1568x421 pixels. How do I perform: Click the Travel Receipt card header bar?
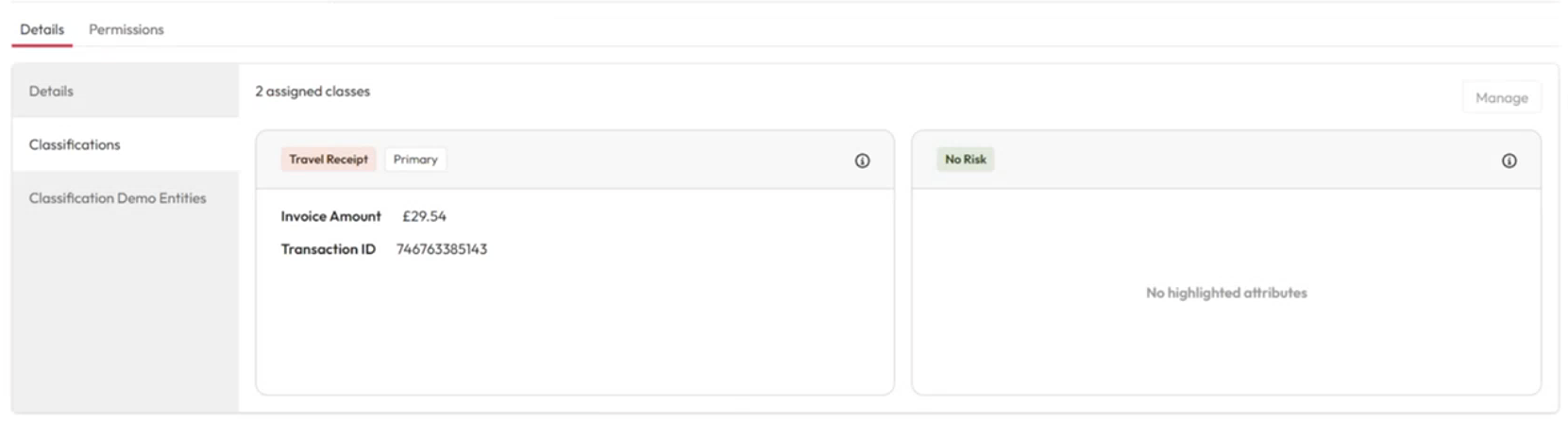[642, 160]
